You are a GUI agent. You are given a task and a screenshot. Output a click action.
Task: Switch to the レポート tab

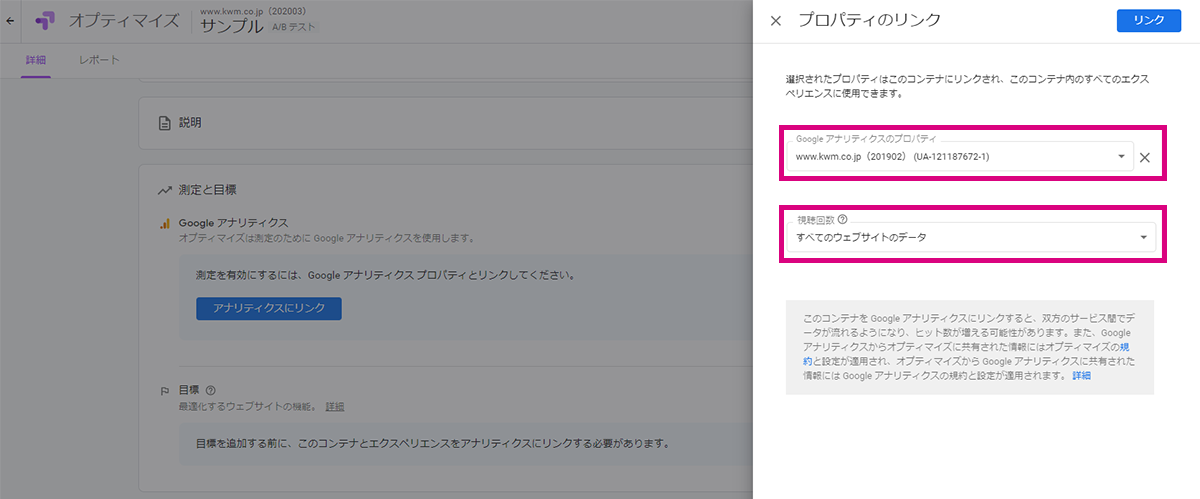[x=99, y=60]
